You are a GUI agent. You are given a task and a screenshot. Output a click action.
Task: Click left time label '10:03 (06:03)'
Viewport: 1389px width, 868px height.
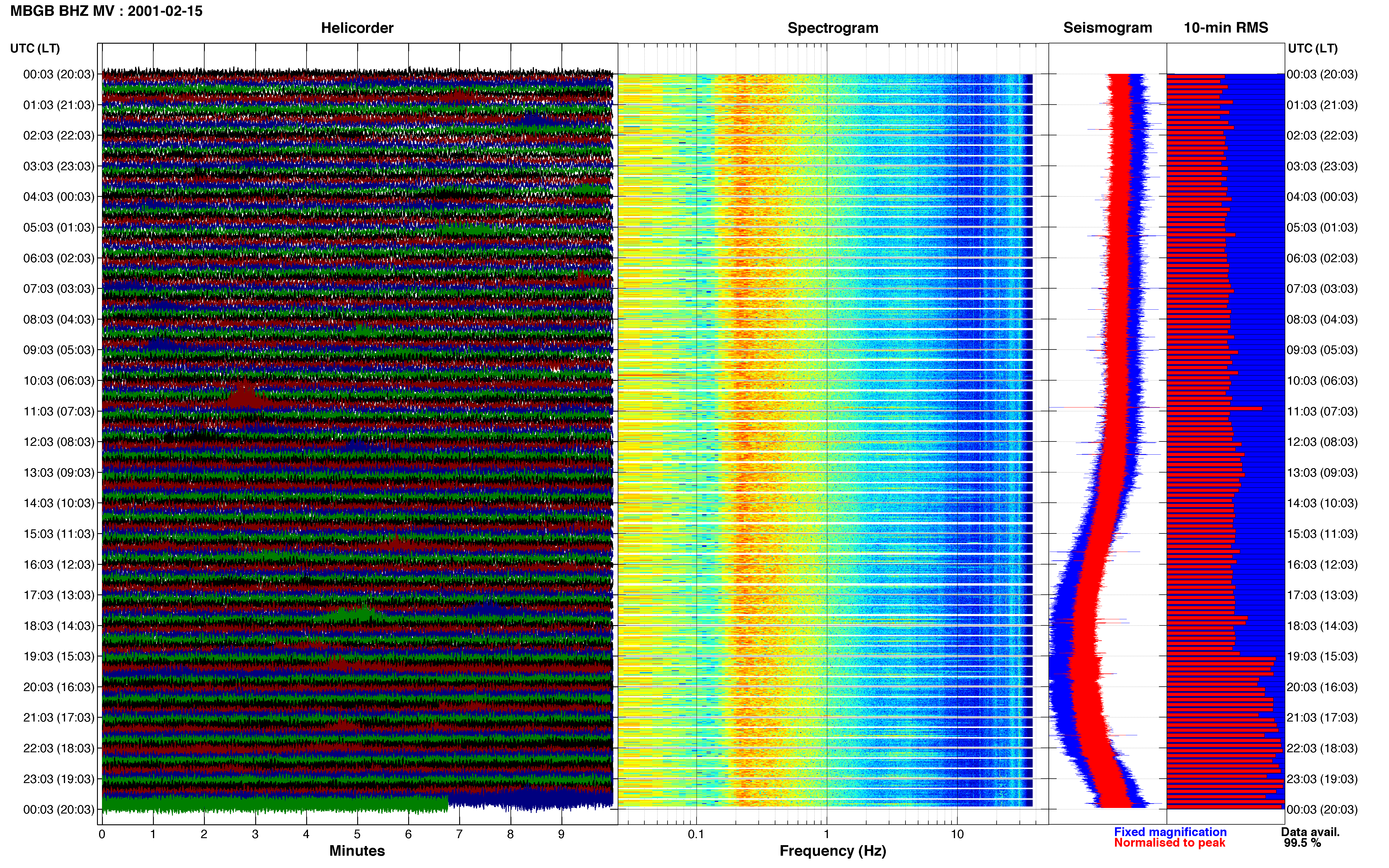pos(59,381)
